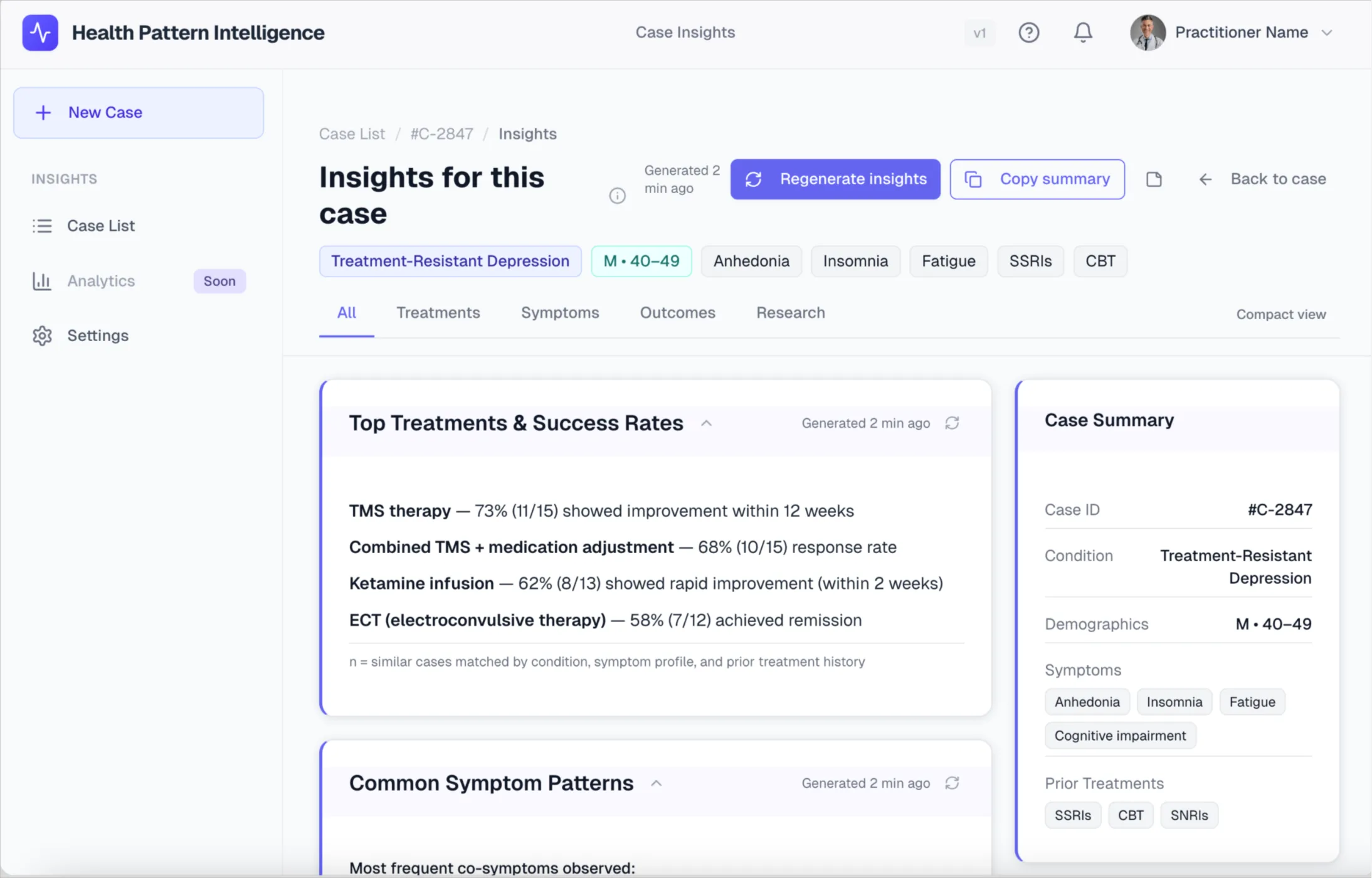Click the Regenerate insights button
1372x878 pixels.
[835, 179]
